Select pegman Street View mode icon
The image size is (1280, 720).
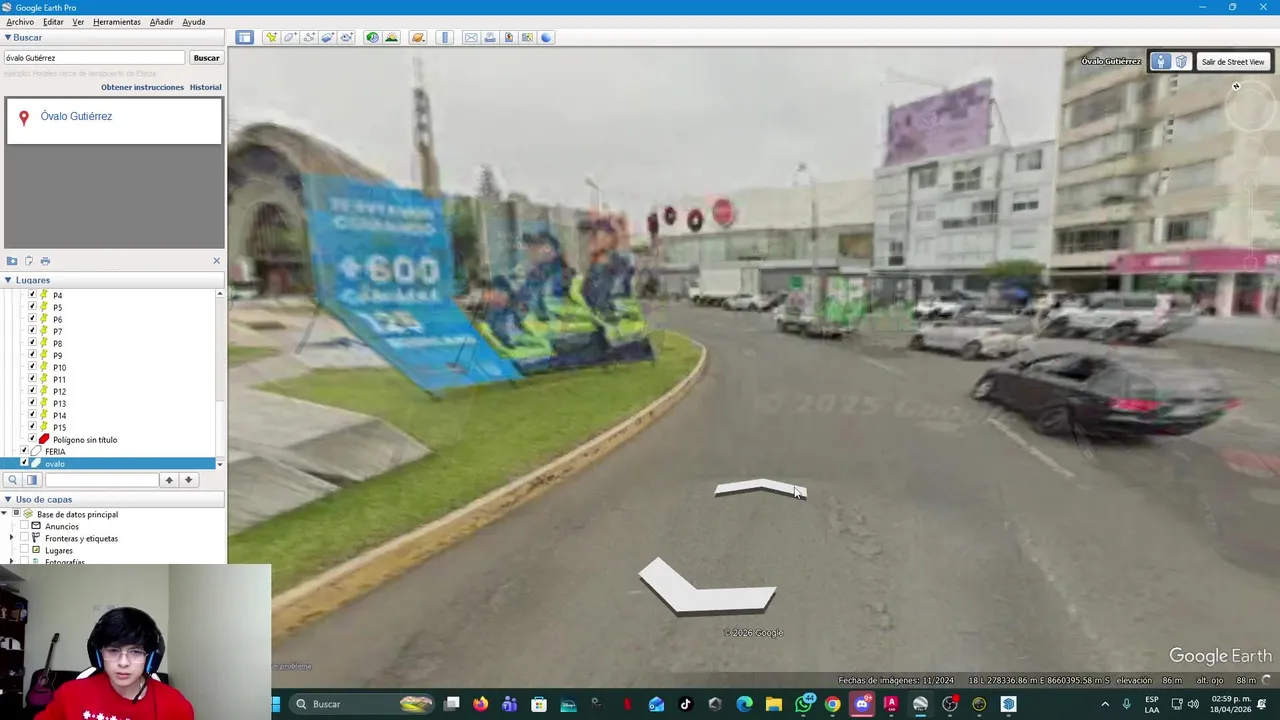click(x=1160, y=62)
